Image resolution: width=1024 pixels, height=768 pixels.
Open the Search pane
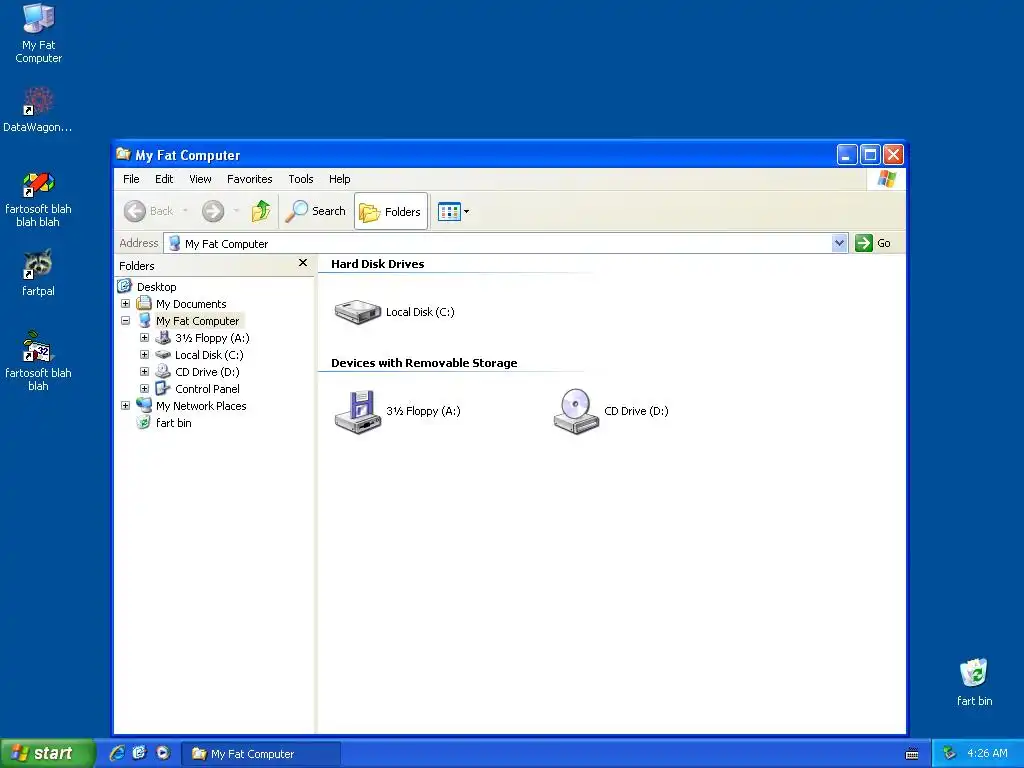coord(315,211)
